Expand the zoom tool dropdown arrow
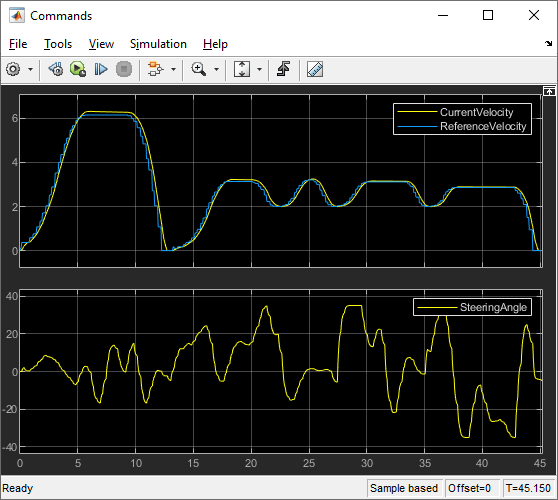The image size is (558, 500). 216,69
